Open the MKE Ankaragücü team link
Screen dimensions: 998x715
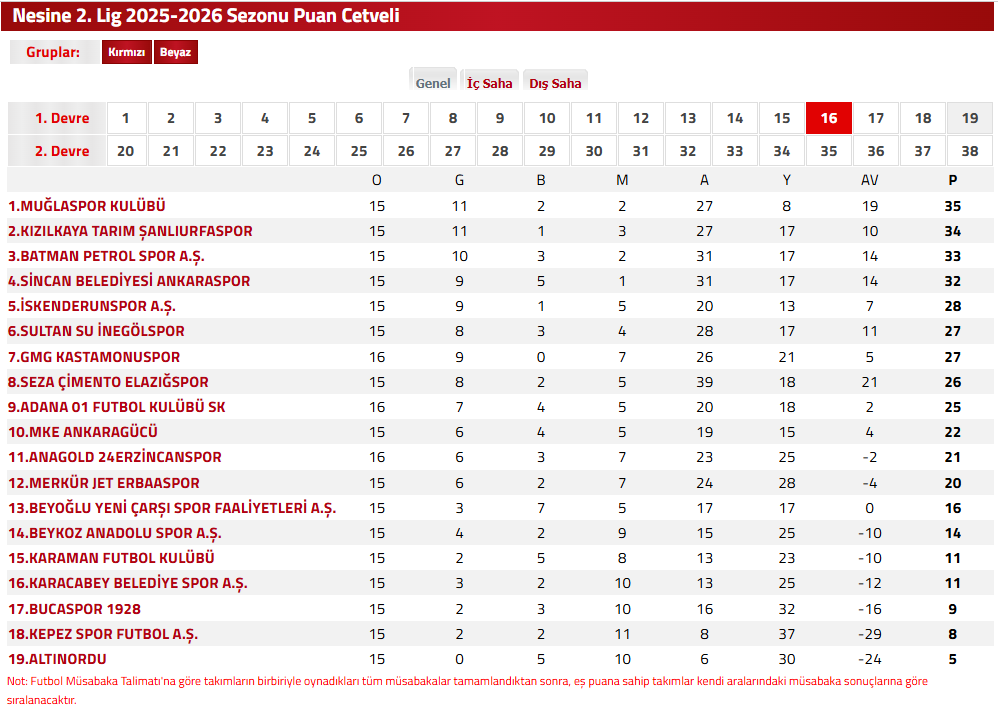(83, 432)
